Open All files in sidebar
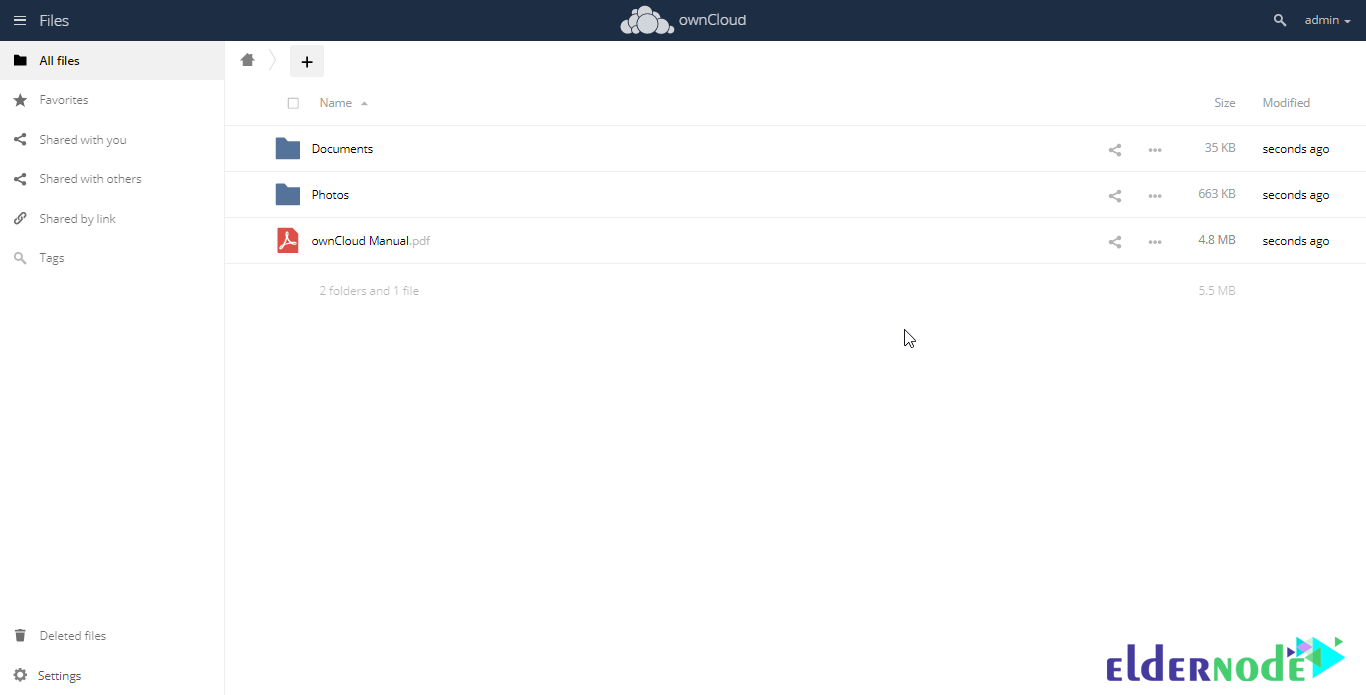The width and height of the screenshot is (1366, 695). pos(112,61)
